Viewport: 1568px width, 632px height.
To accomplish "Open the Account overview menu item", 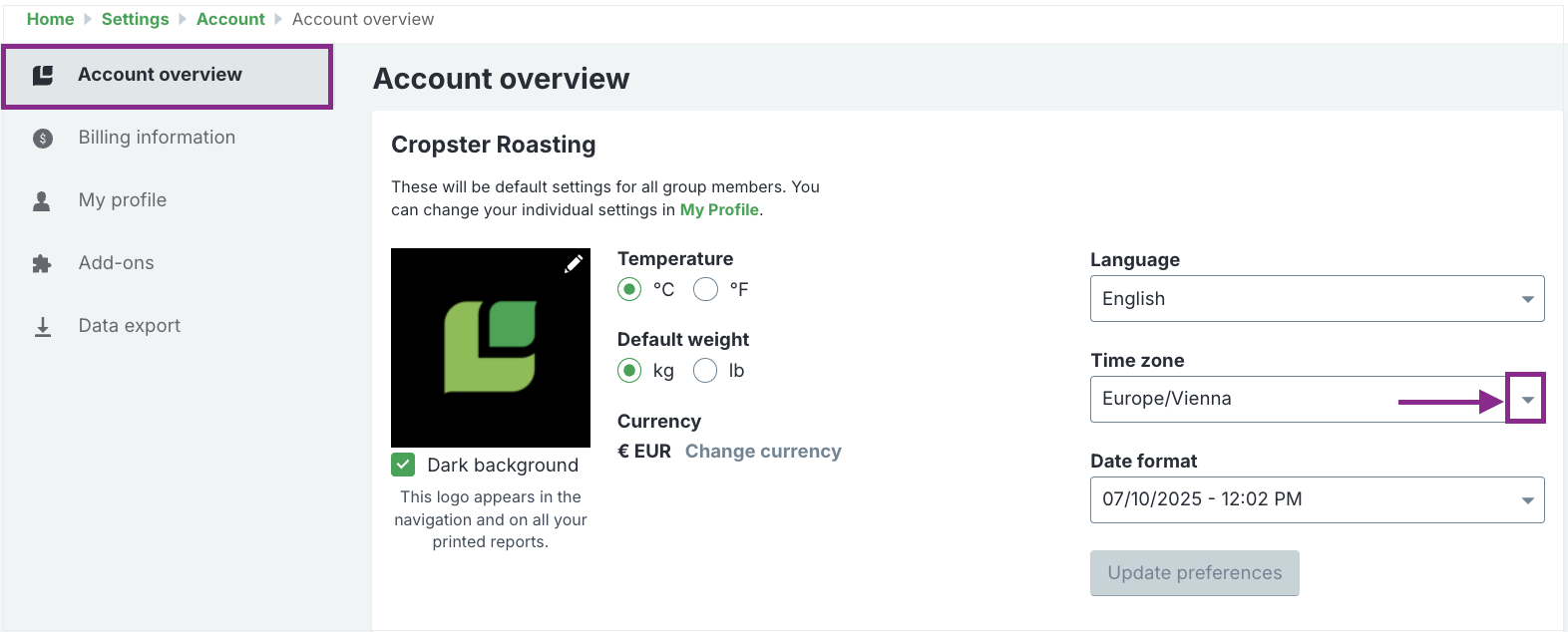I will point(167,76).
